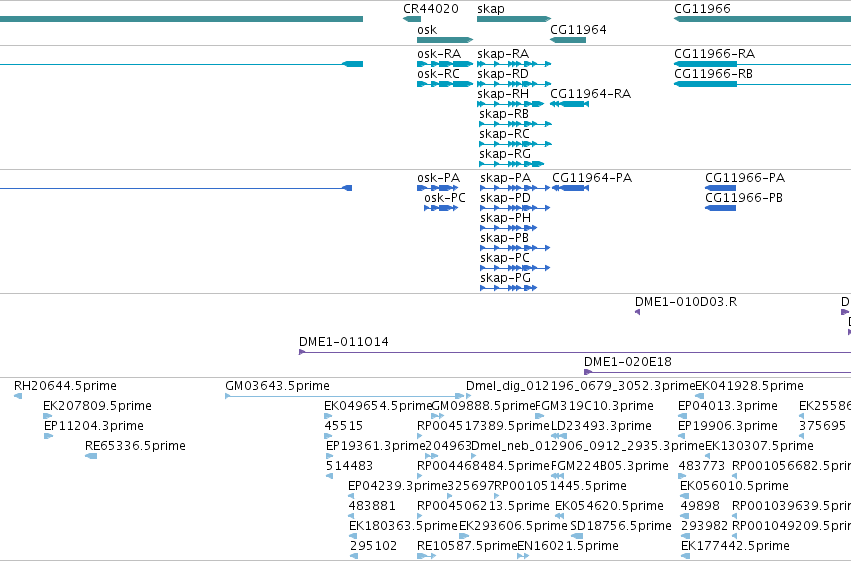851x561 pixels.
Task: Click the CG11964-RA transcript label
Action: (590, 94)
